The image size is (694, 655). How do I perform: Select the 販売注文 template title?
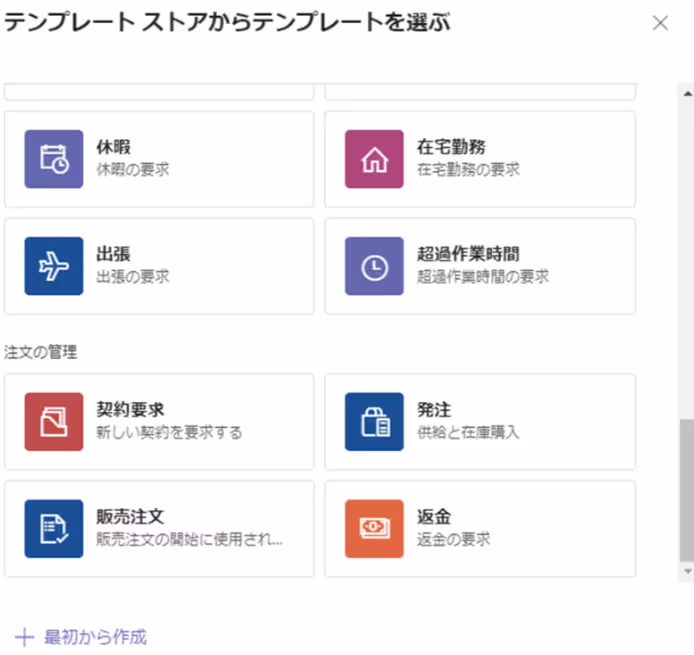point(131,517)
